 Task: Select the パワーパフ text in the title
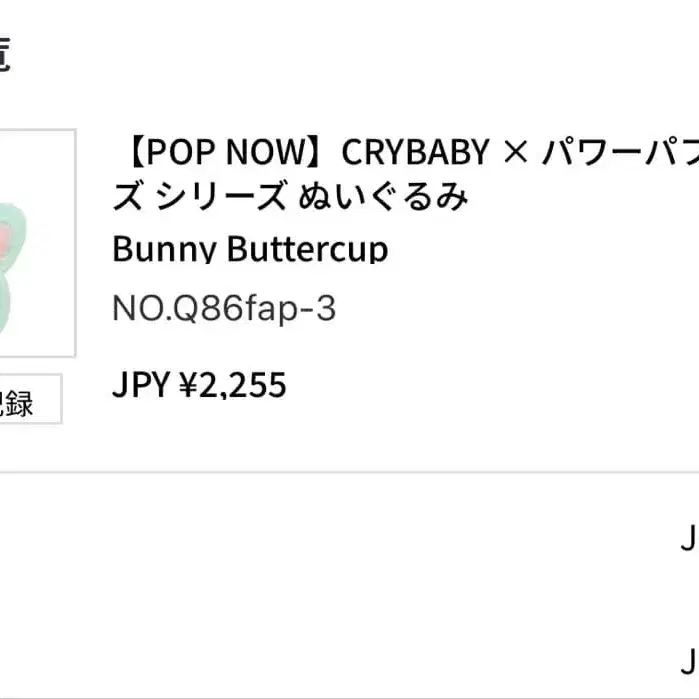[x=620, y=152]
